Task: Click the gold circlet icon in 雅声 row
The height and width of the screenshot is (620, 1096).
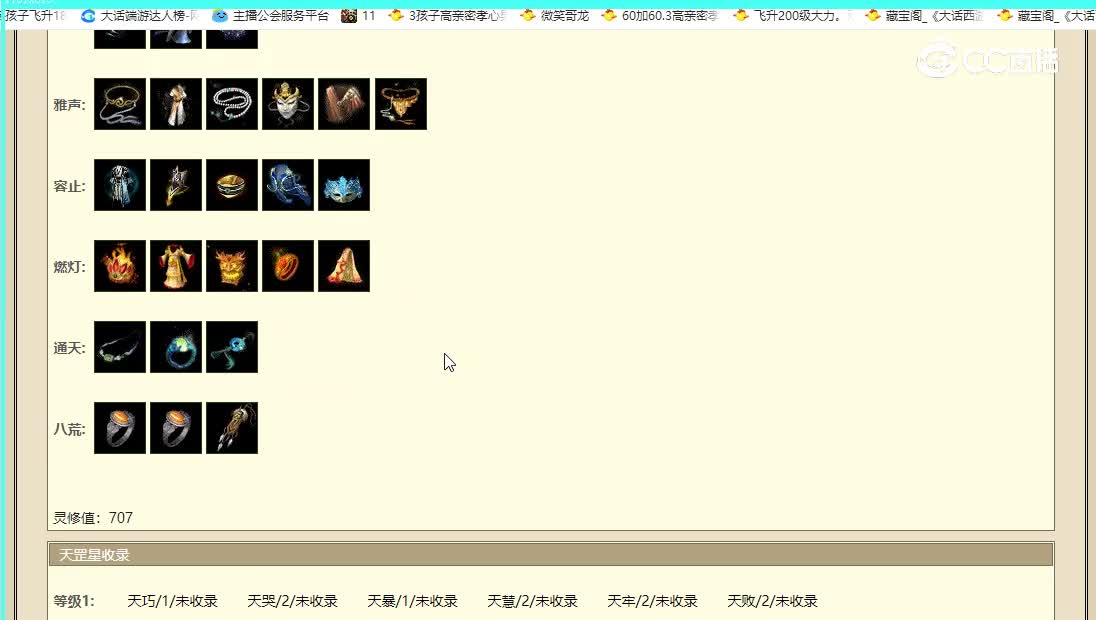Action: (120, 104)
